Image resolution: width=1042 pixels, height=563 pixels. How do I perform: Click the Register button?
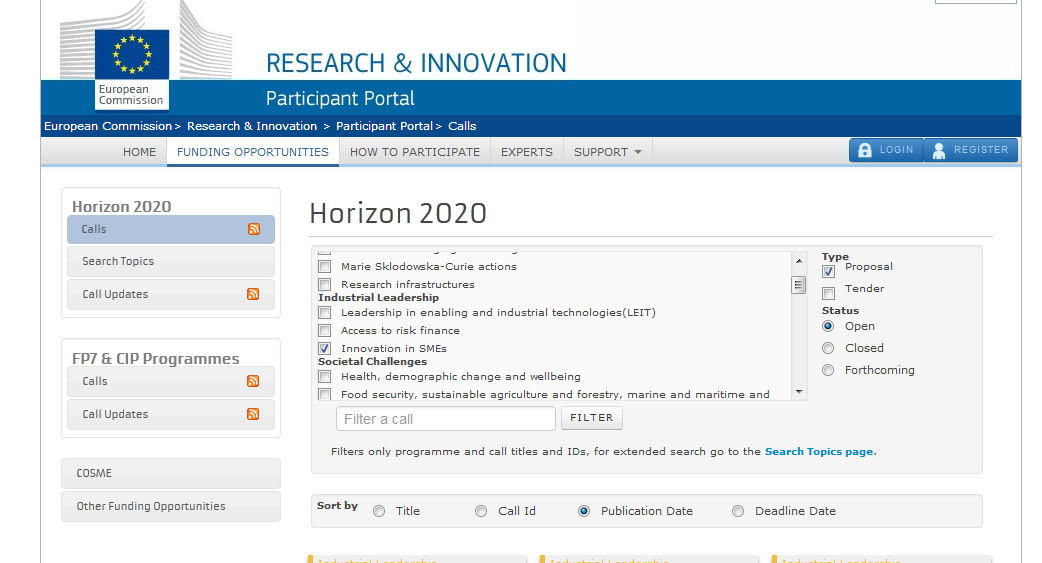970,150
